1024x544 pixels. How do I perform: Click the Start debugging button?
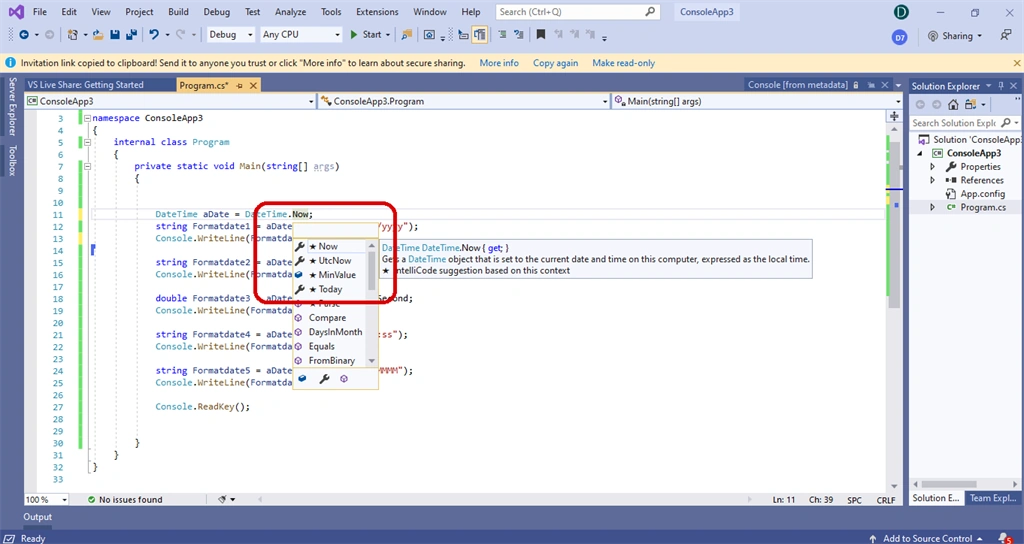coord(366,35)
